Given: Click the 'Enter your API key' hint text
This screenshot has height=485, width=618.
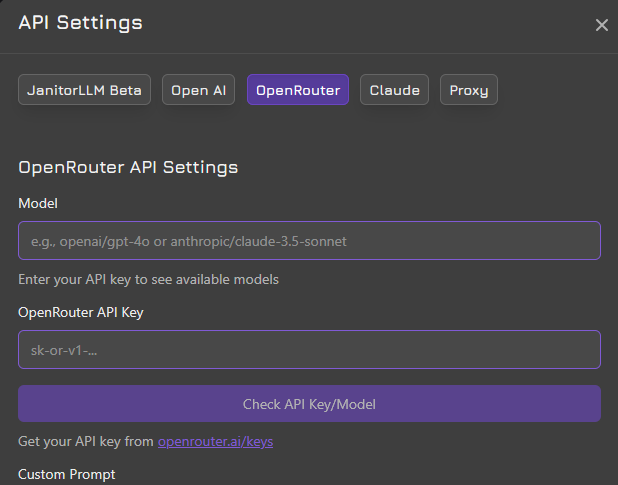Looking at the screenshot, I should point(148,279).
